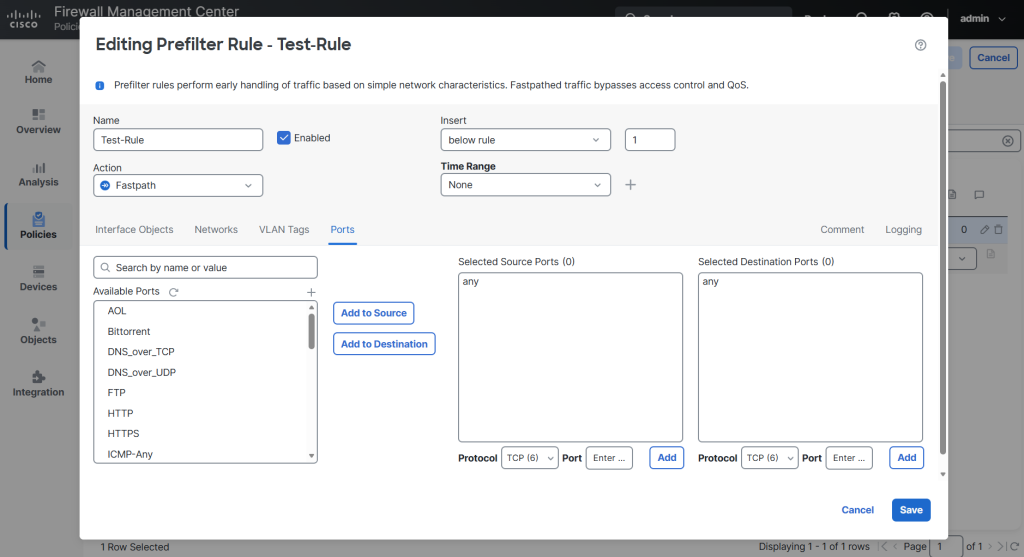This screenshot has height=557, width=1024.
Task: Go to first page in background pager
Action: (884, 547)
